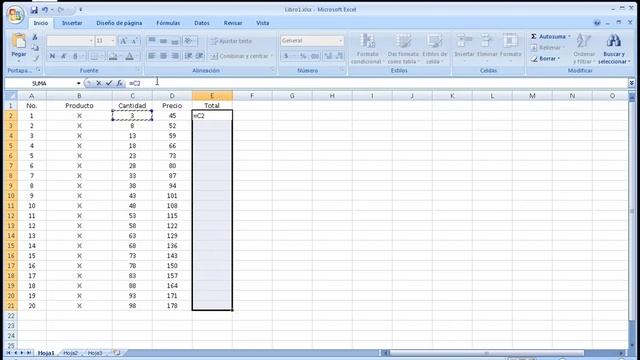Click the Insertar cells button
This screenshot has height=360, width=640.
click(464, 48)
